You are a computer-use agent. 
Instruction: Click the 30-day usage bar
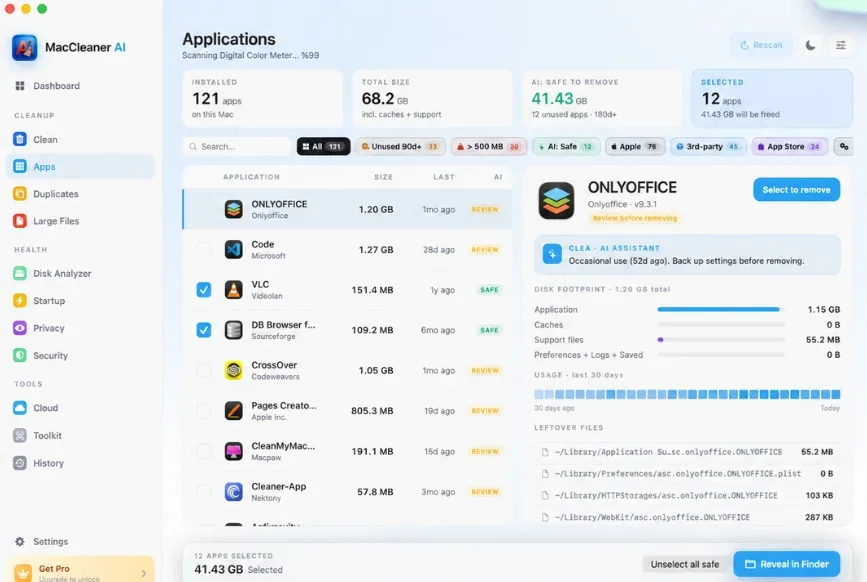tap(687, 394)
